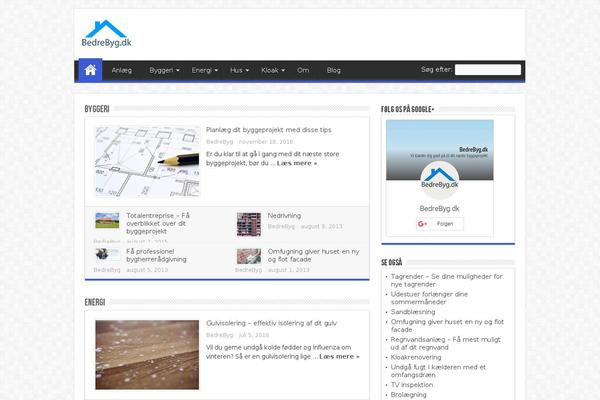
Task: Open the Omfugning article thumbnail
Action: [x=249, y=256]
